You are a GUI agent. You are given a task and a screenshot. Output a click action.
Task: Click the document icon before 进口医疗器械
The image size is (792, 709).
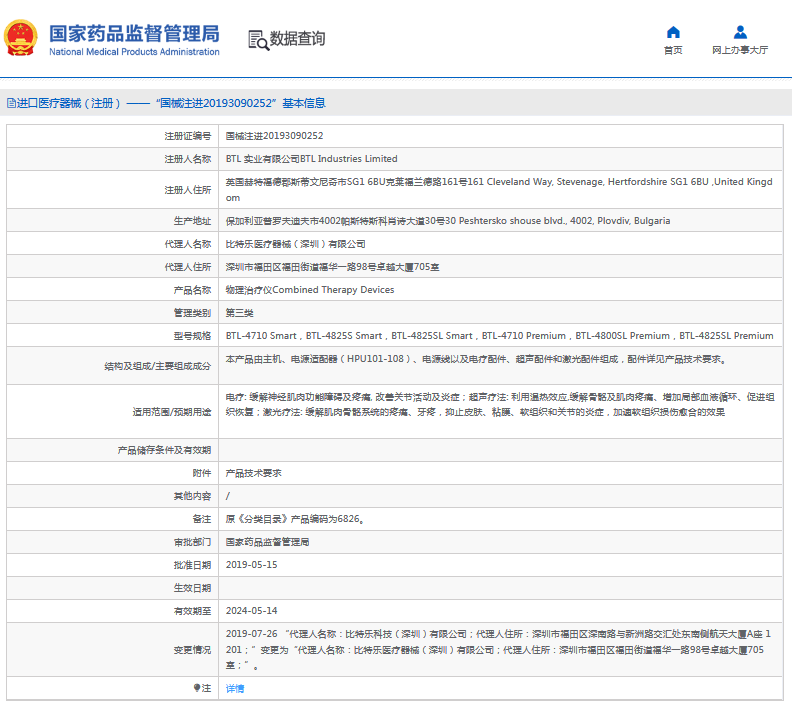11,103
